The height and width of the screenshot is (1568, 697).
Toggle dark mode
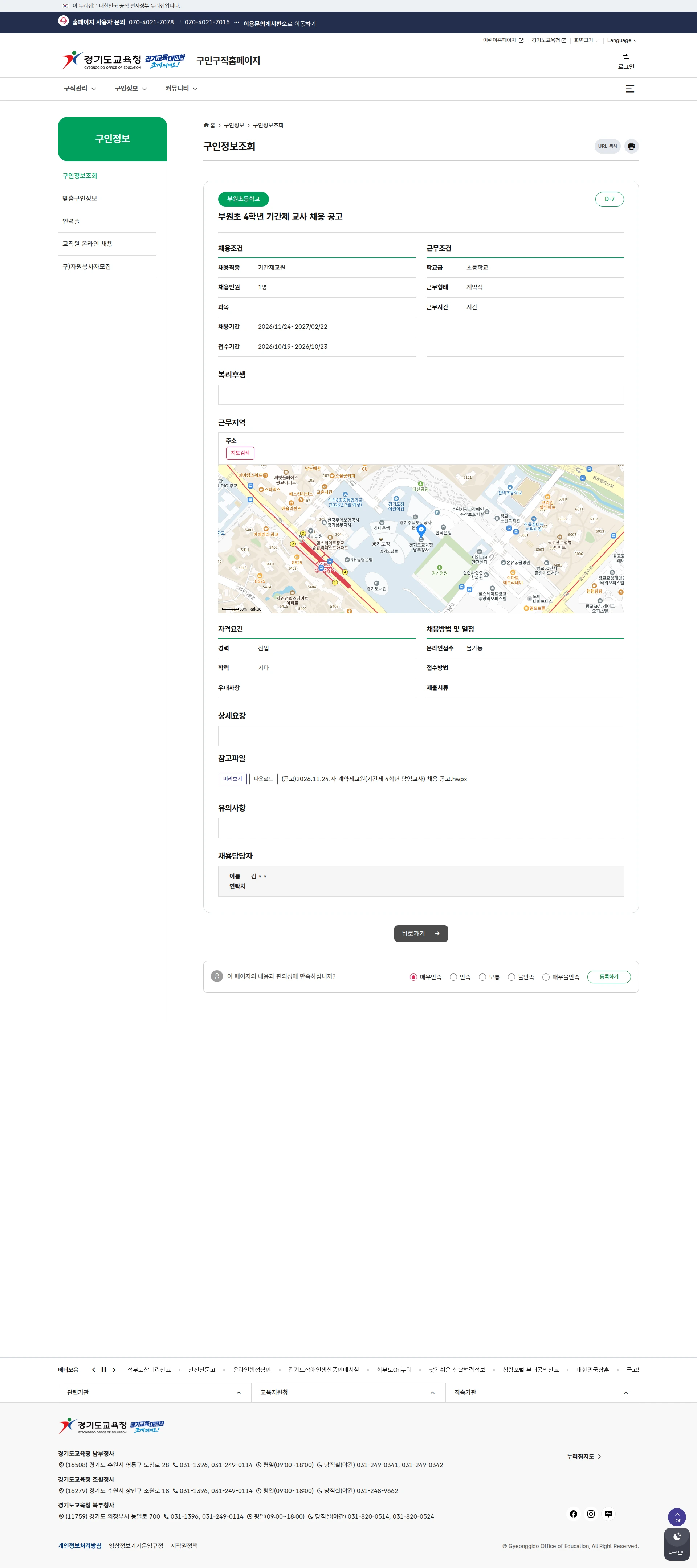tap(677, 1544)
